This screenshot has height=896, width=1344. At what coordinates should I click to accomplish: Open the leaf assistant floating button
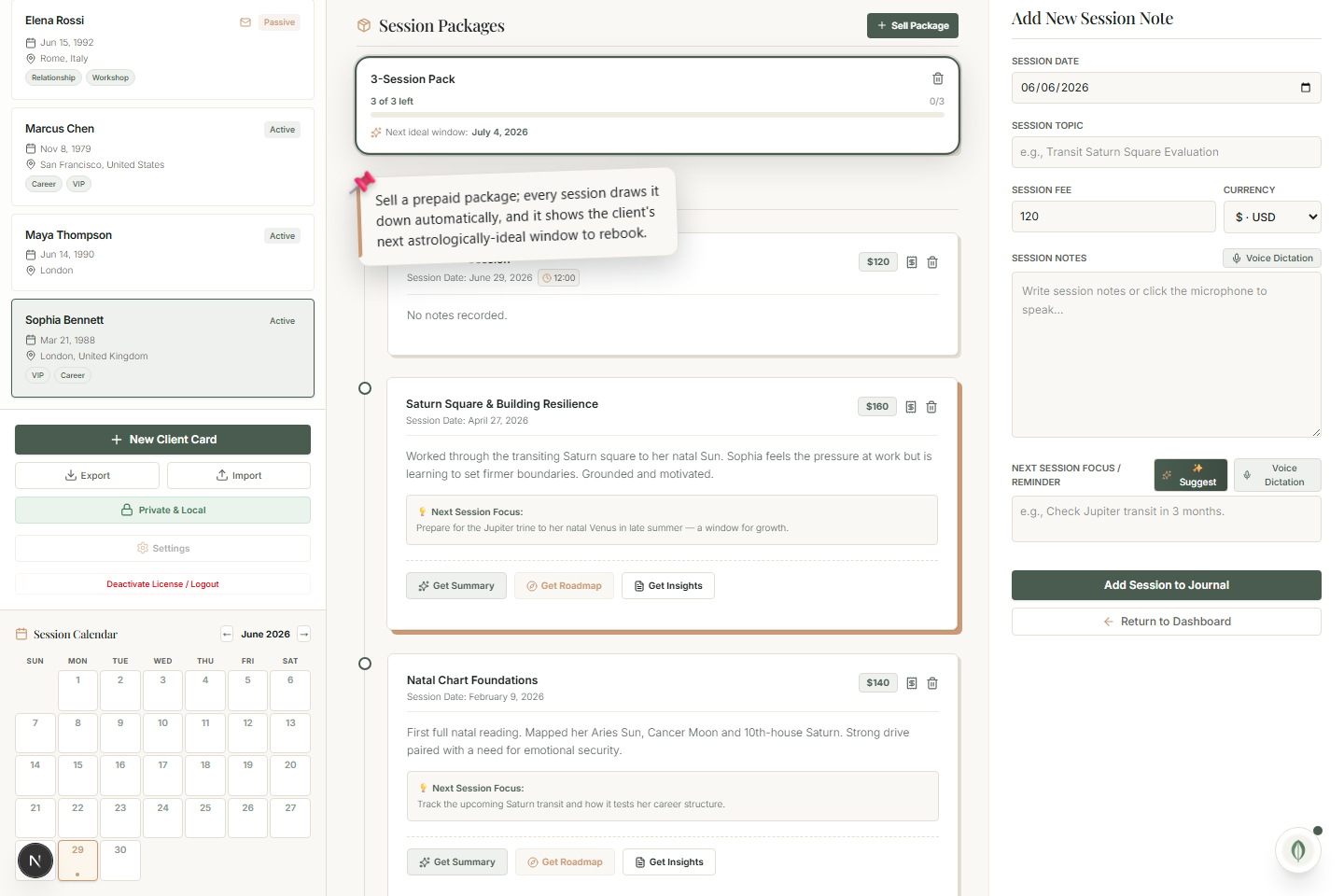pyautogui.click(x=1297, y=849)
